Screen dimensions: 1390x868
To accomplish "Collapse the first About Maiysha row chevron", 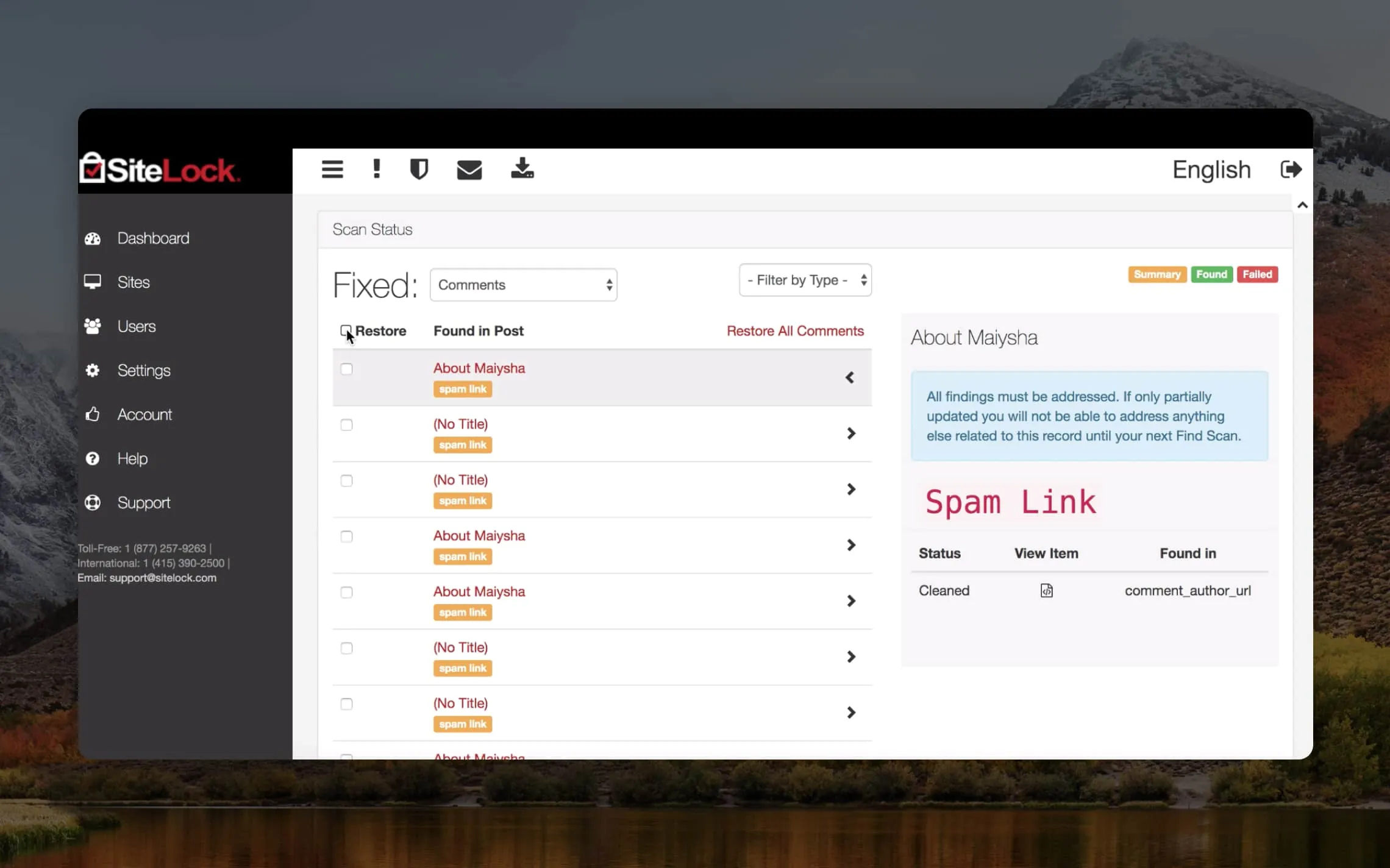I will pyautogui.click(x=850, y=377).
